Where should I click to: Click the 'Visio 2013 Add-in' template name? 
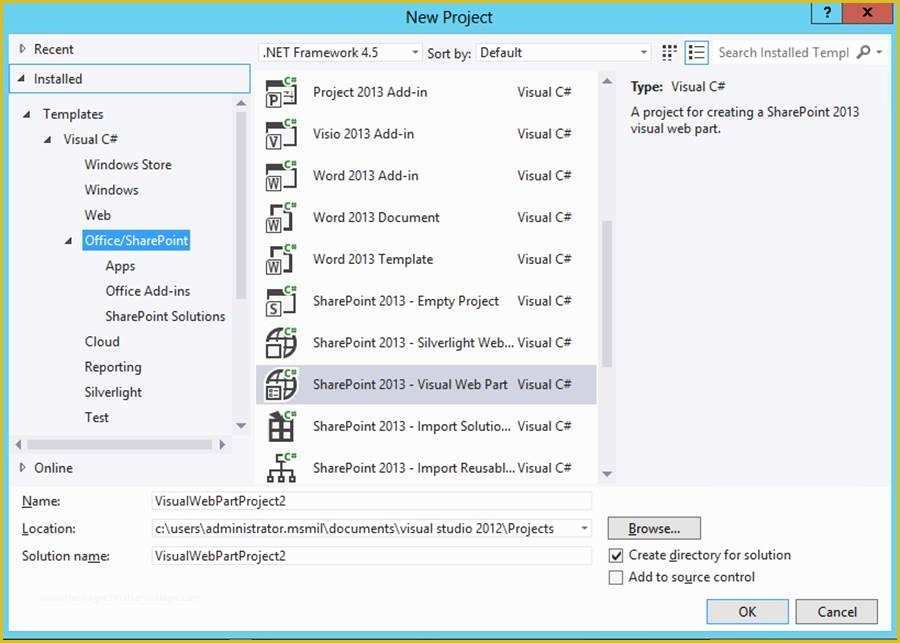pyautogui.click(x=363, y=134)
